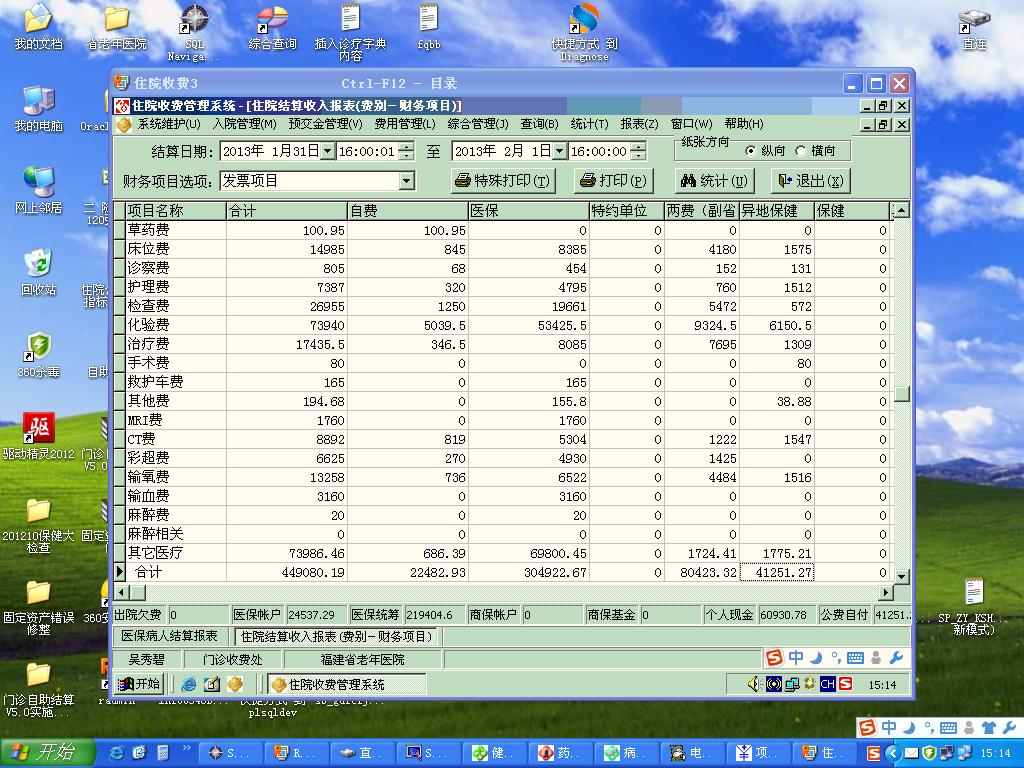Image resolution: width=1024 pixels, height=768 pixels.
Task: Open the start date calendar dropdown
Action: coord(327,151)
